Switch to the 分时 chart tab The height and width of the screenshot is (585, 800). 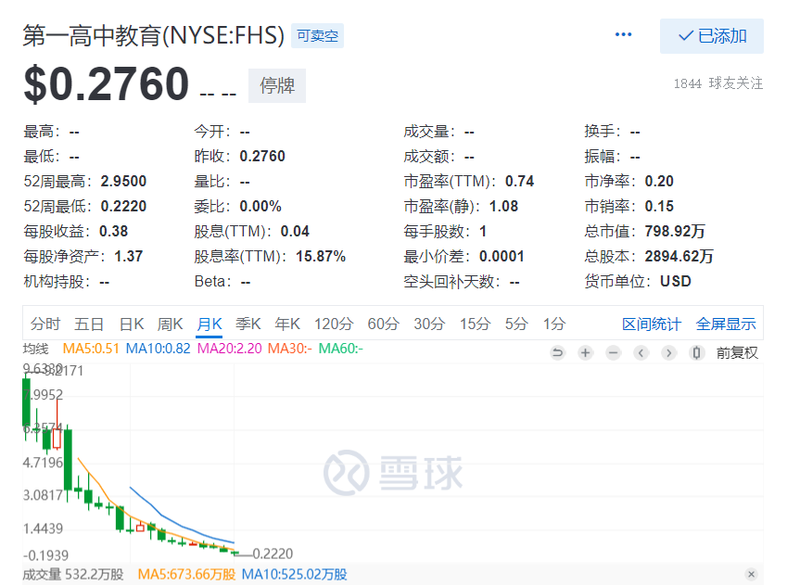[x=45, y=324]
